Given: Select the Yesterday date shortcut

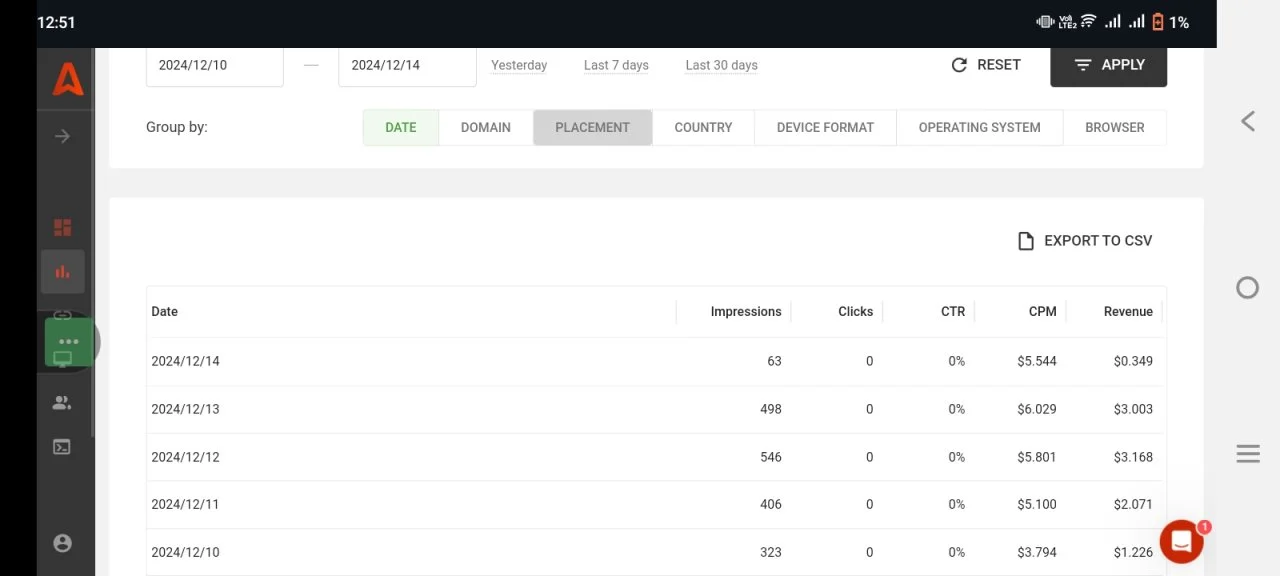Looking at the screenshot, I should pyautogui.click(x=519, y=65).
